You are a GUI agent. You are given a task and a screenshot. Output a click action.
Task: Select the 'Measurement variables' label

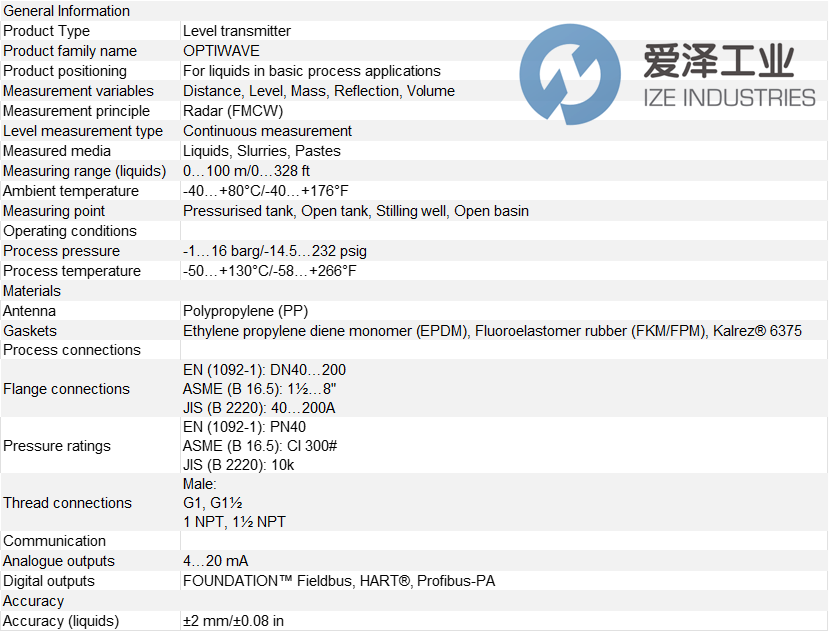click(x=78, y=91)
